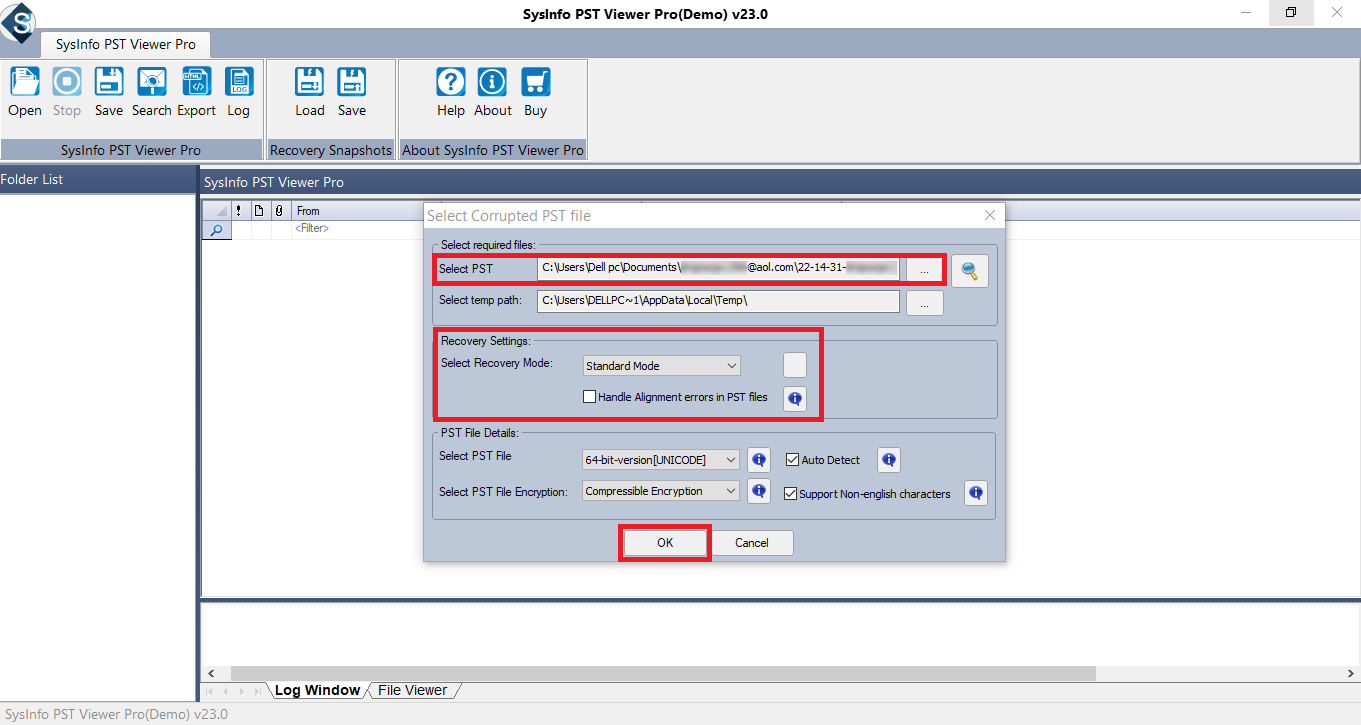The width and height of the screenshot is (1361, 725).
Task: Click the About SysInfo PST Viewer Pro group label
Action: coord(493,150)
